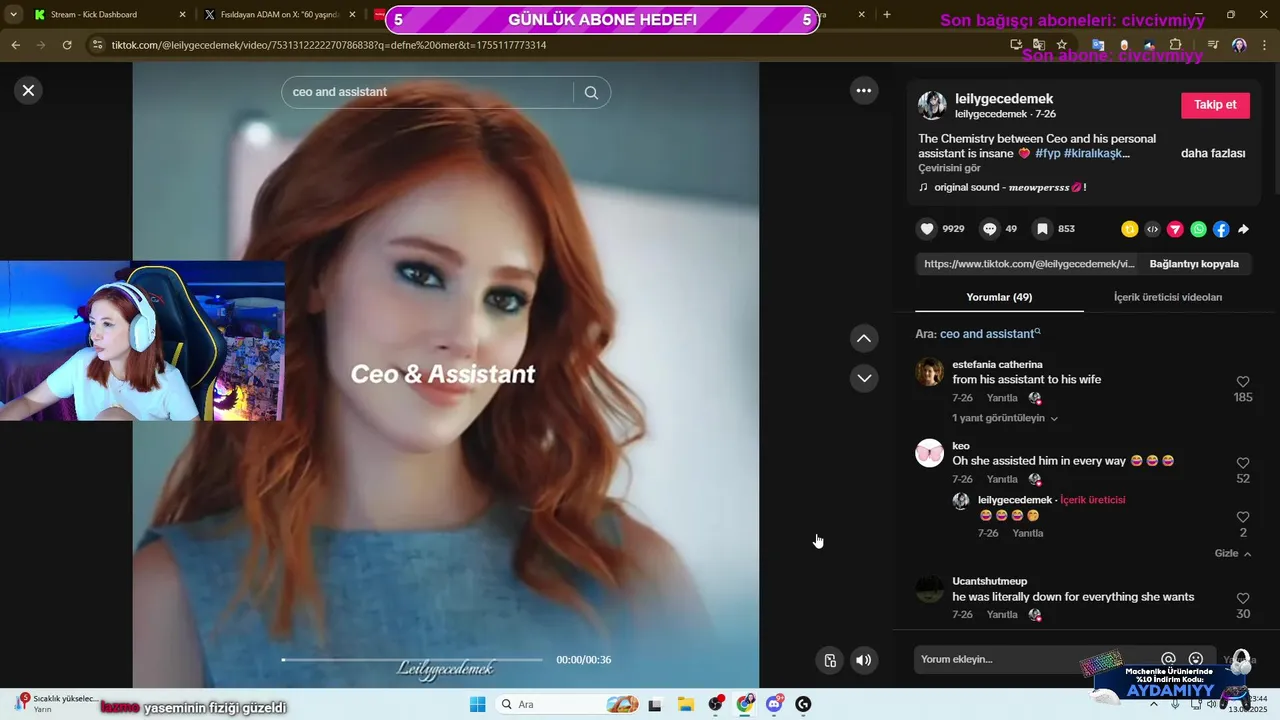Open the media control icon in toolbar
1280x720 pixels.
(x=1213, y=45)
